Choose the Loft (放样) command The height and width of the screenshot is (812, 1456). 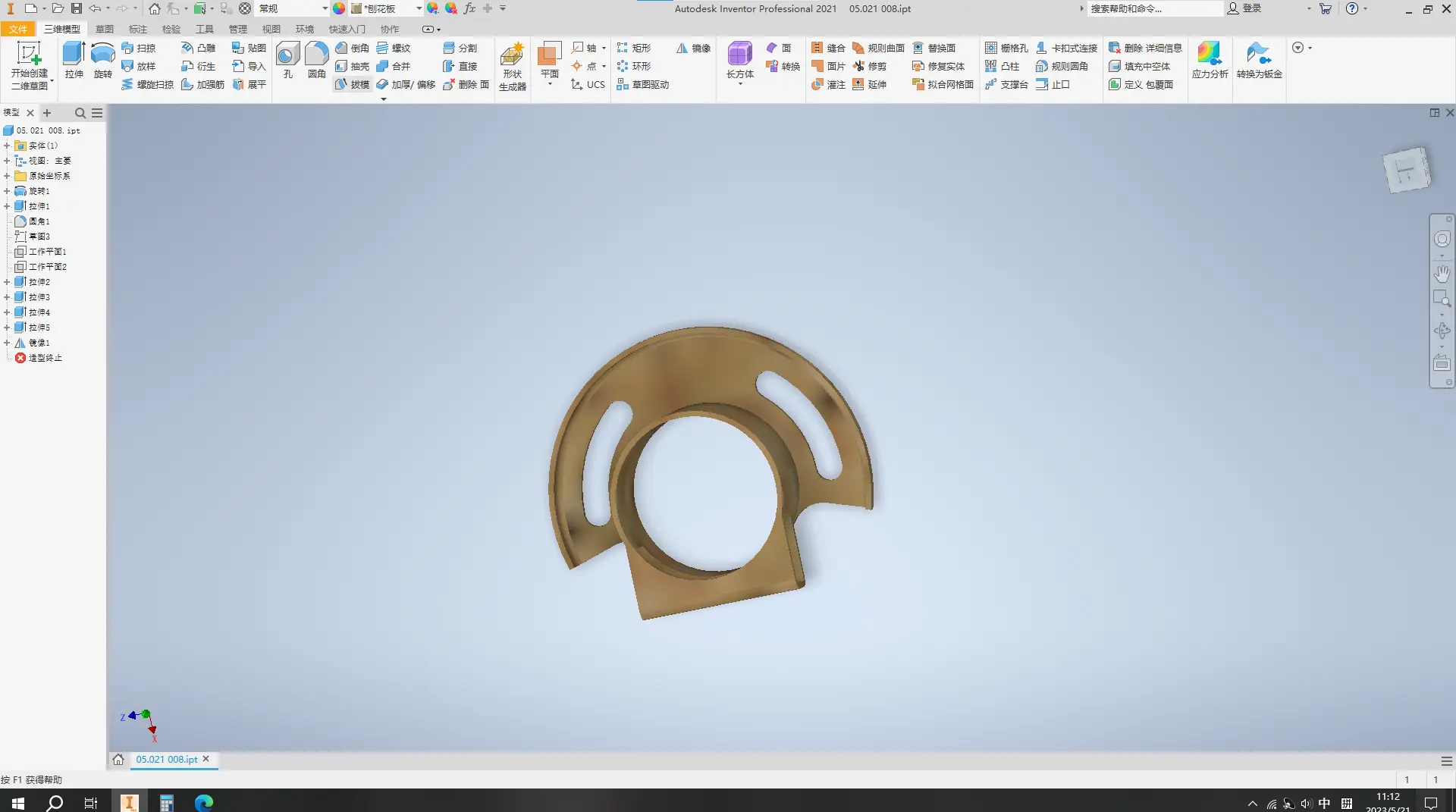point(139,66)
